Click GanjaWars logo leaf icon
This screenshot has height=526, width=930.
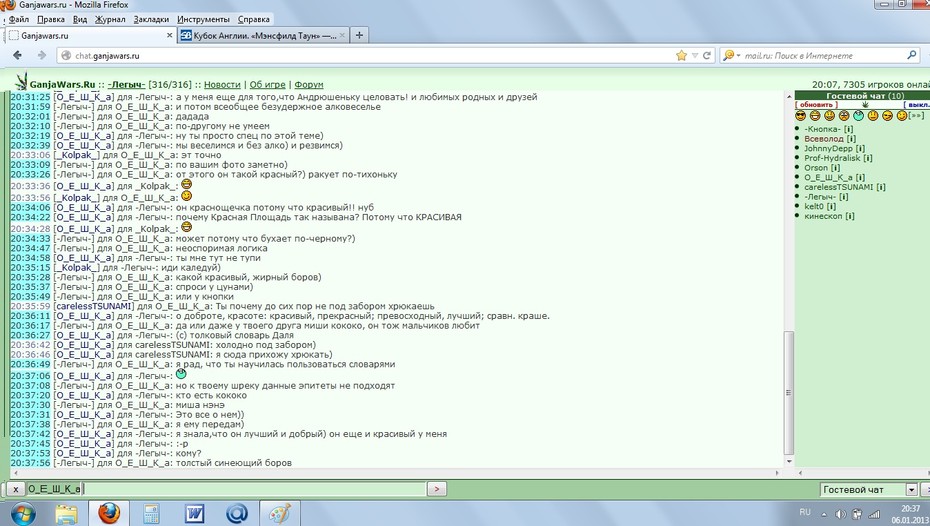coord(21,81)
